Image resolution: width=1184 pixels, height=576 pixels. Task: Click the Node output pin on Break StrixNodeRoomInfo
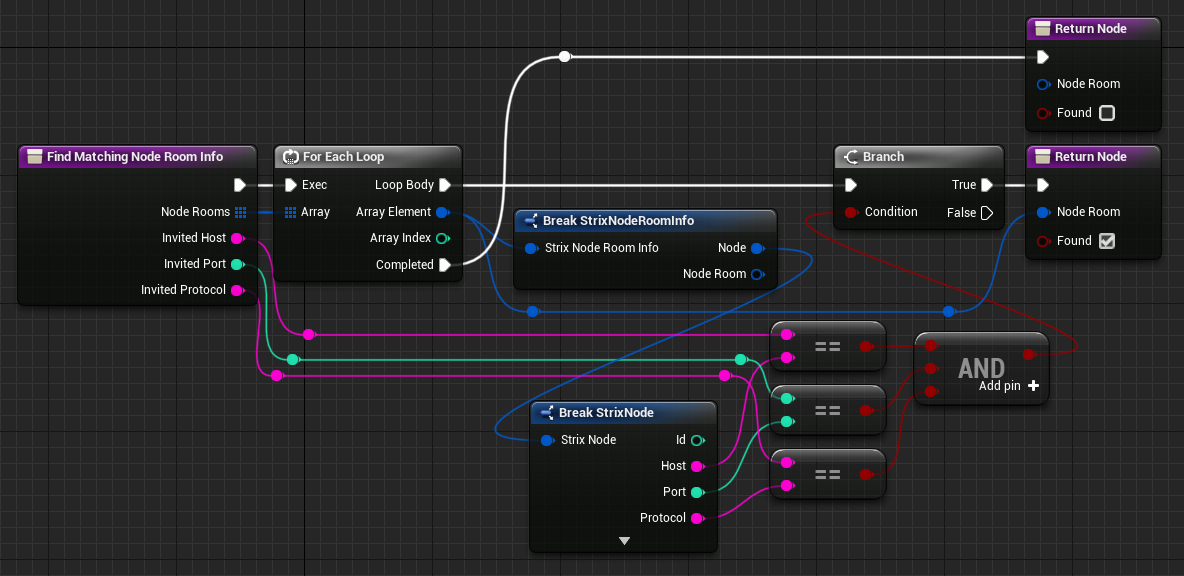758,248
